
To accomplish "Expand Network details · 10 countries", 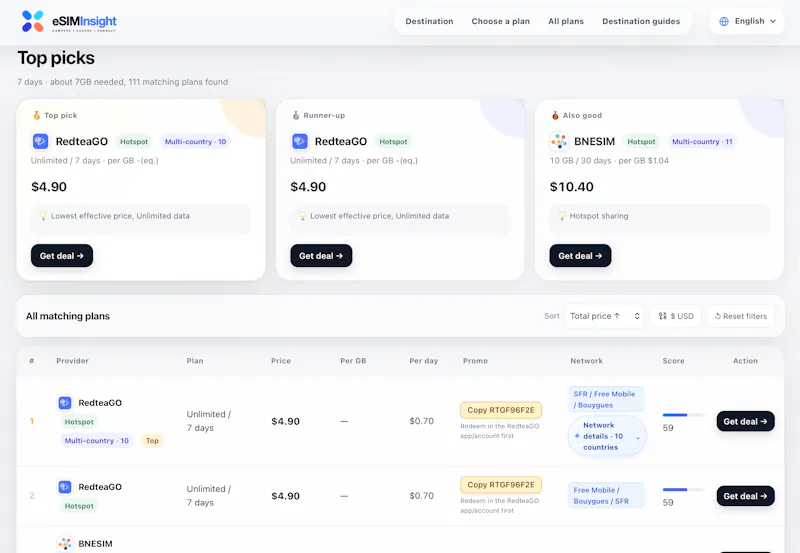I will 607,436.
